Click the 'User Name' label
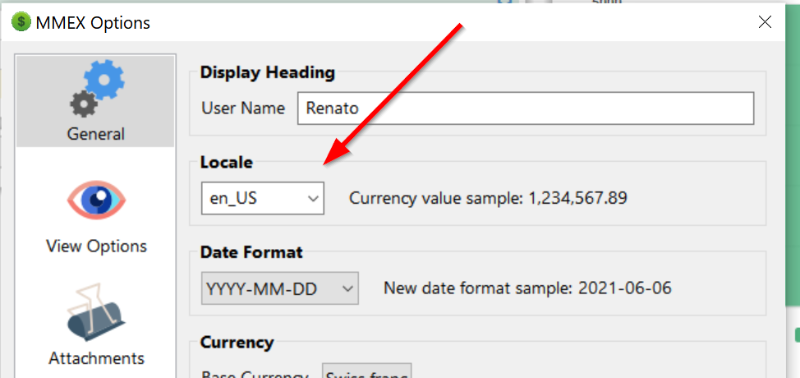 [243, 108]
